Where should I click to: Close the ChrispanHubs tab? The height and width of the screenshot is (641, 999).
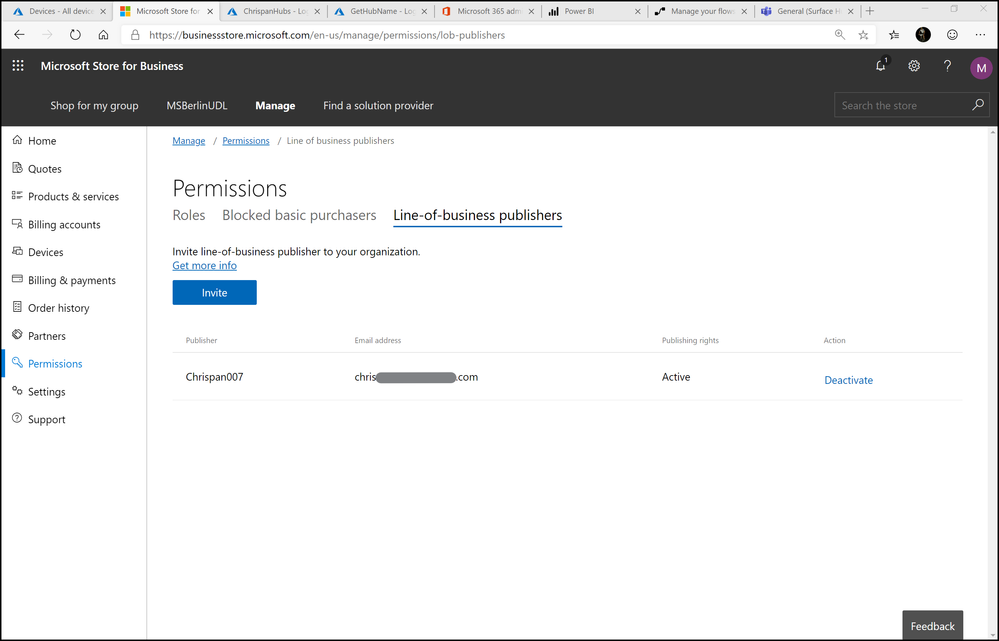coord(317,11)
